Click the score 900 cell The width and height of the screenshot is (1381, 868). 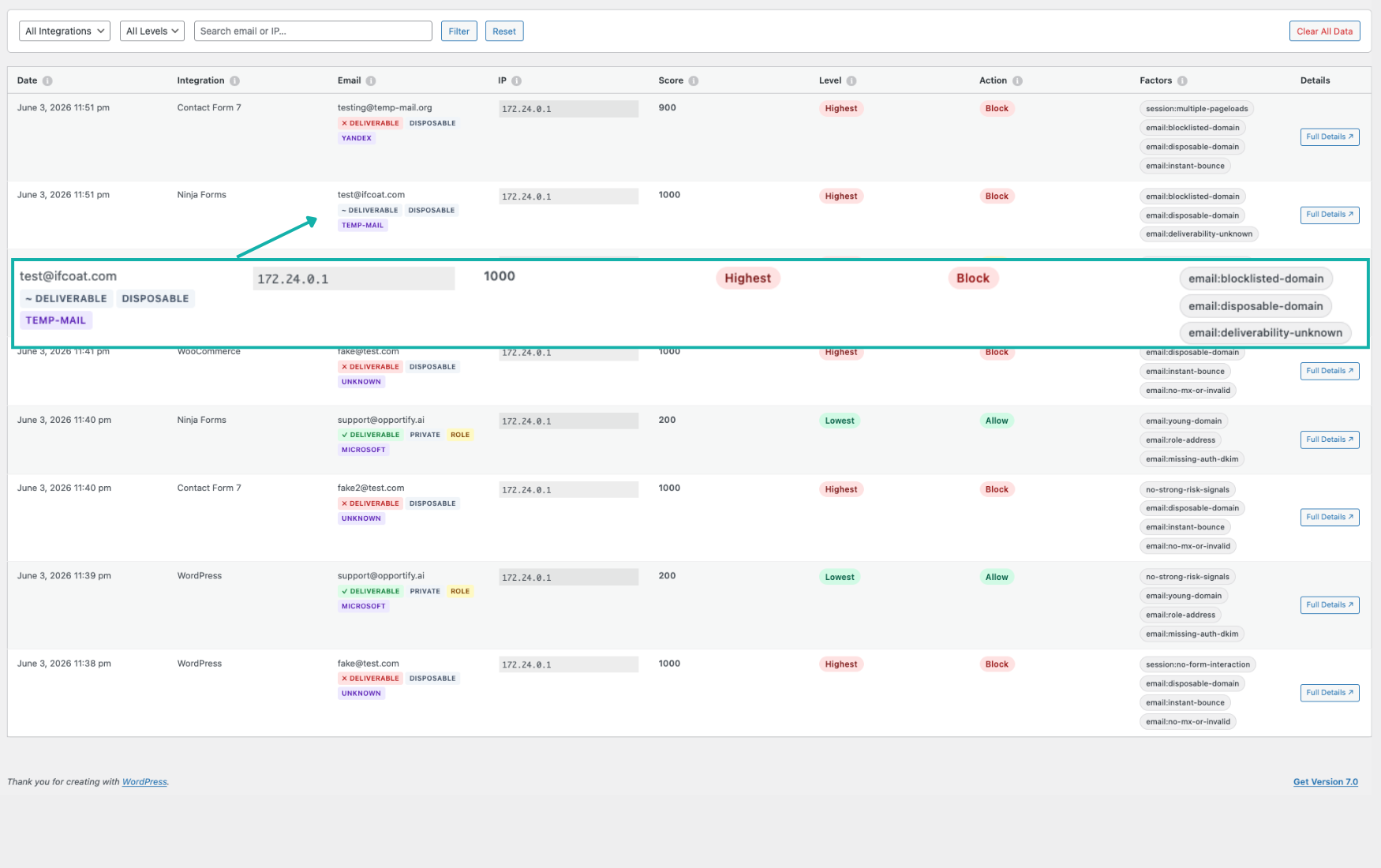click(668, 107)
